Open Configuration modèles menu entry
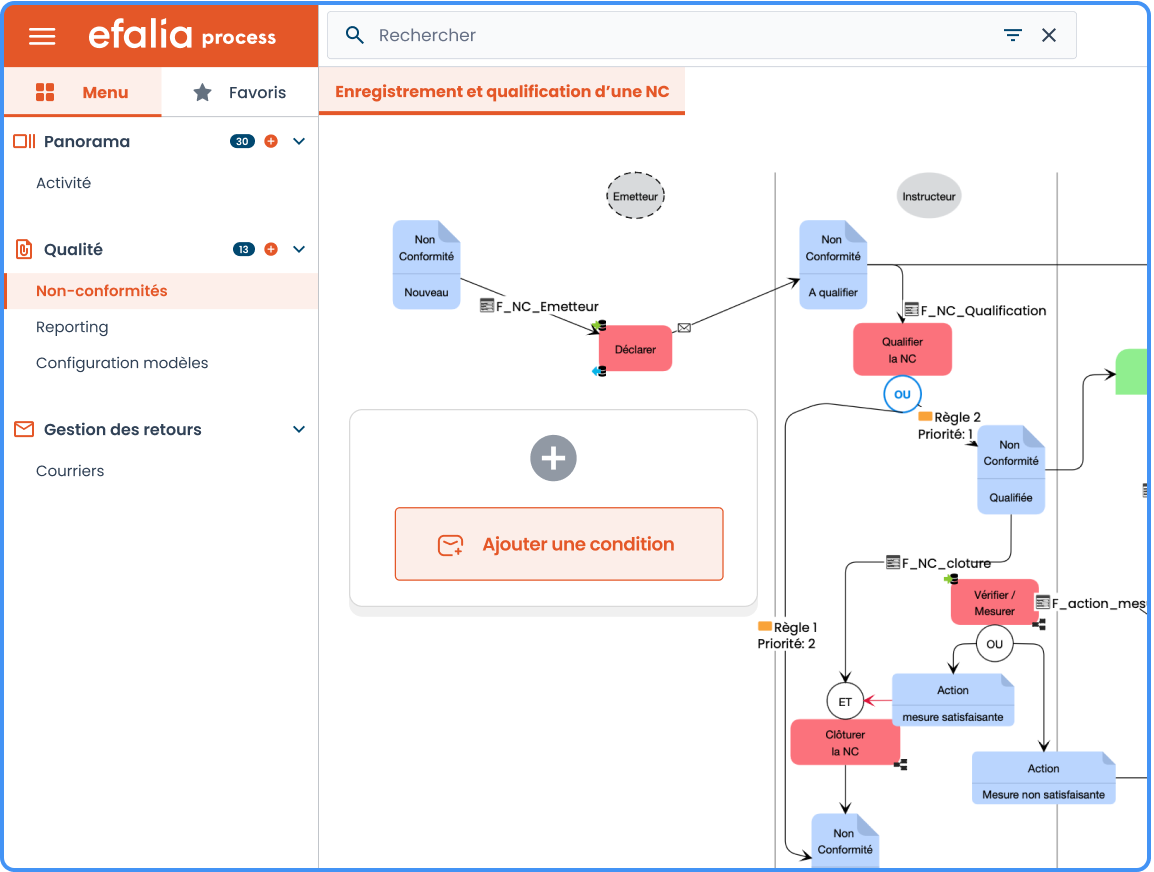 click(122, 363)
